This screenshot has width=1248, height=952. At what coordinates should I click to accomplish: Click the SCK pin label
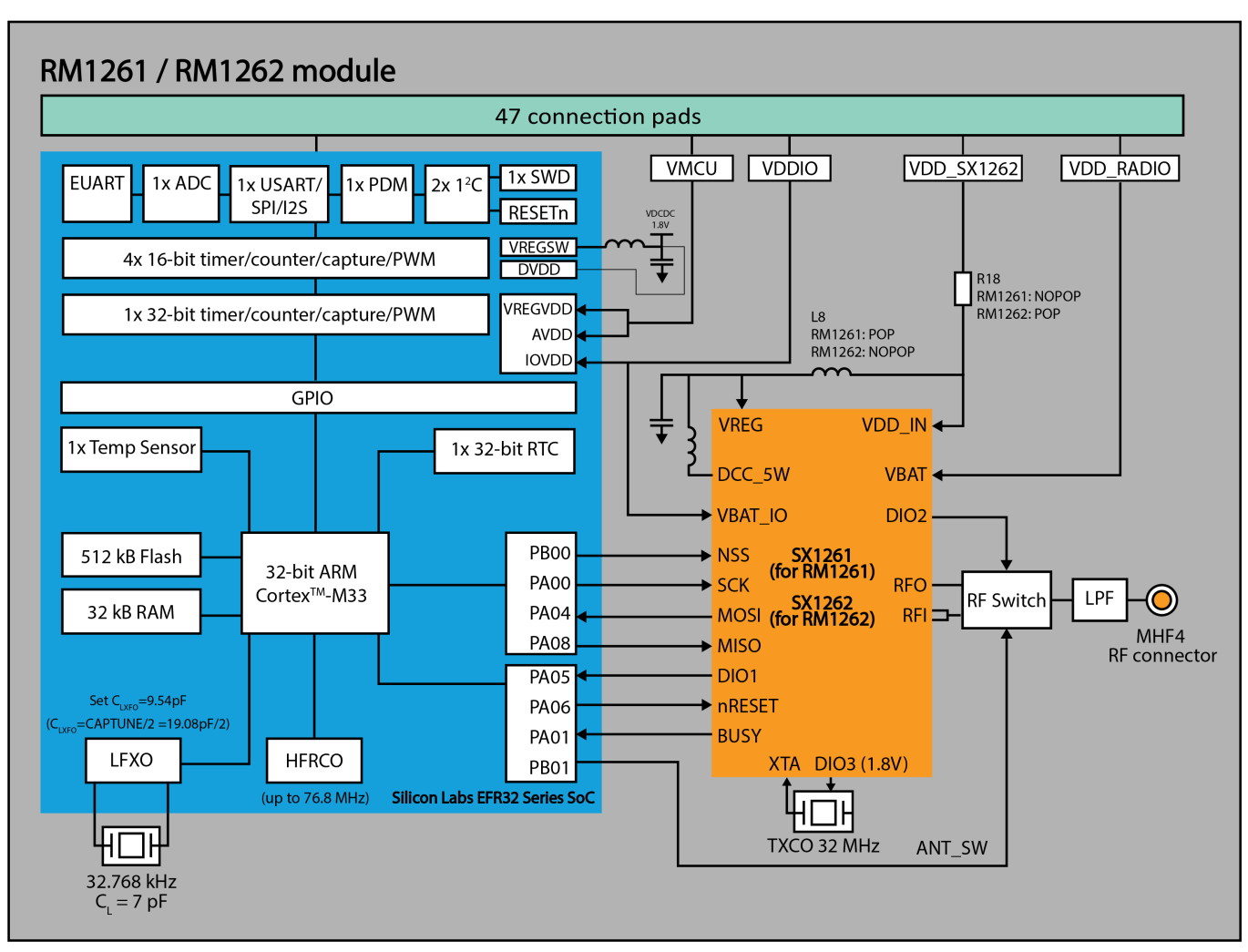click(x=733, y=586)
